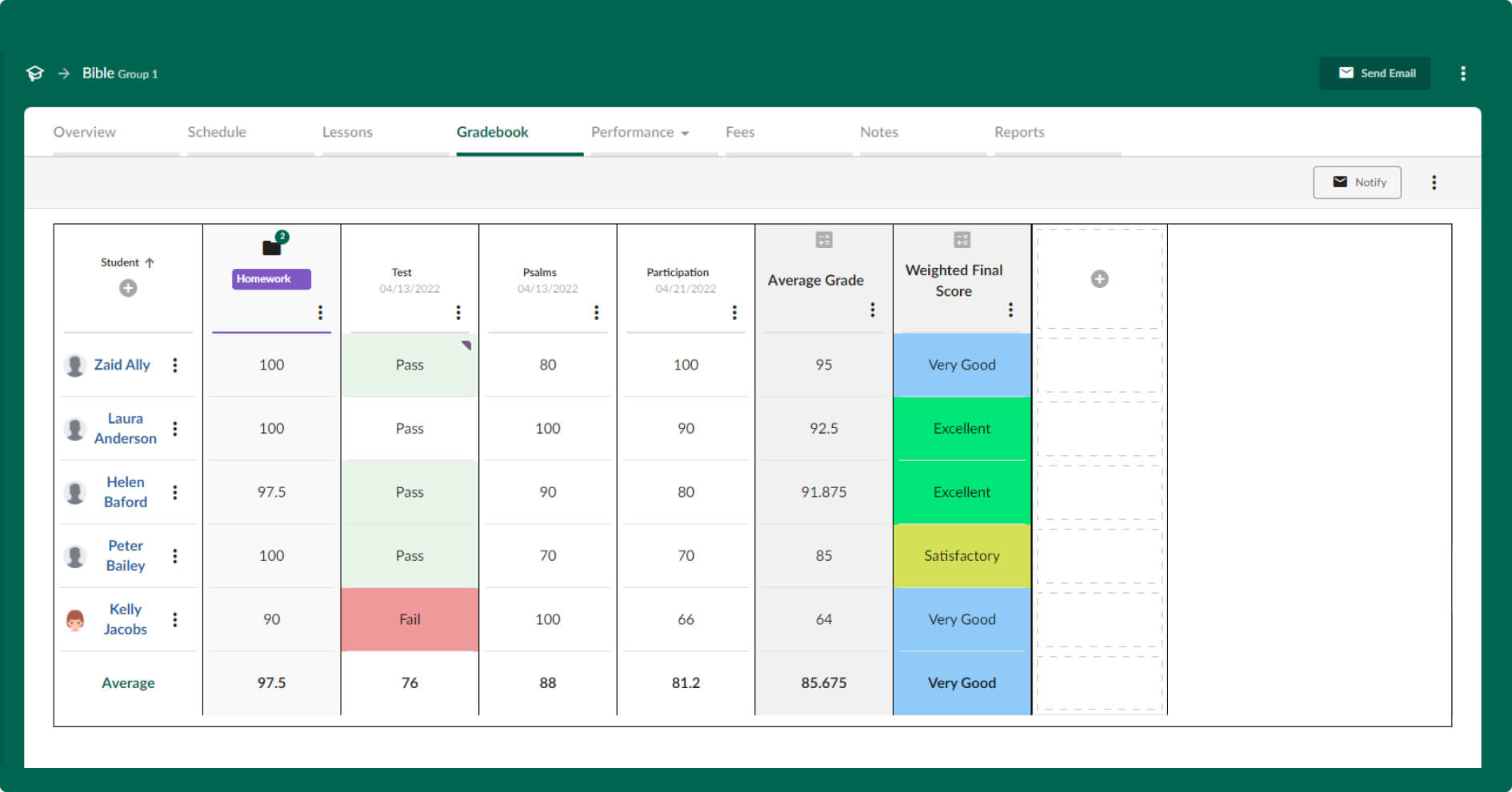Open Zaid Ally's row options menu
The width and height of the screenshot is (1512, 792).
point(176,364)
